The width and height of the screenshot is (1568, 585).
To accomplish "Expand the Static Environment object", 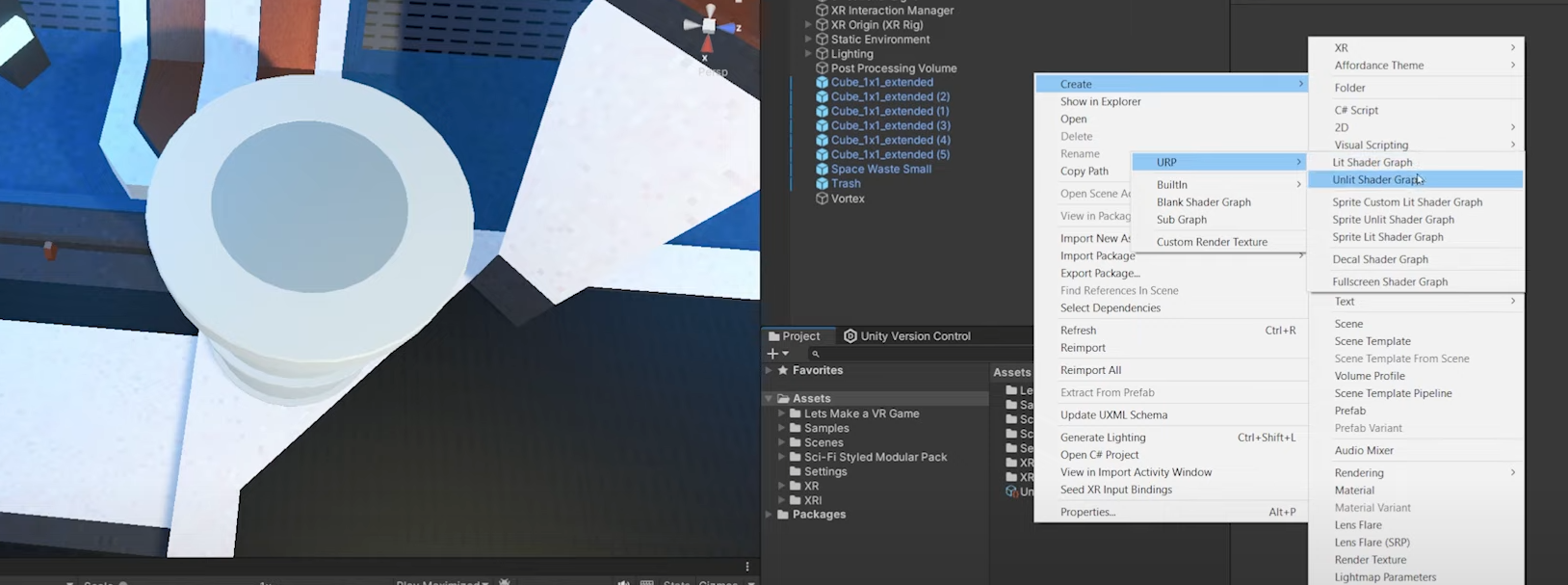I will 808,40.
